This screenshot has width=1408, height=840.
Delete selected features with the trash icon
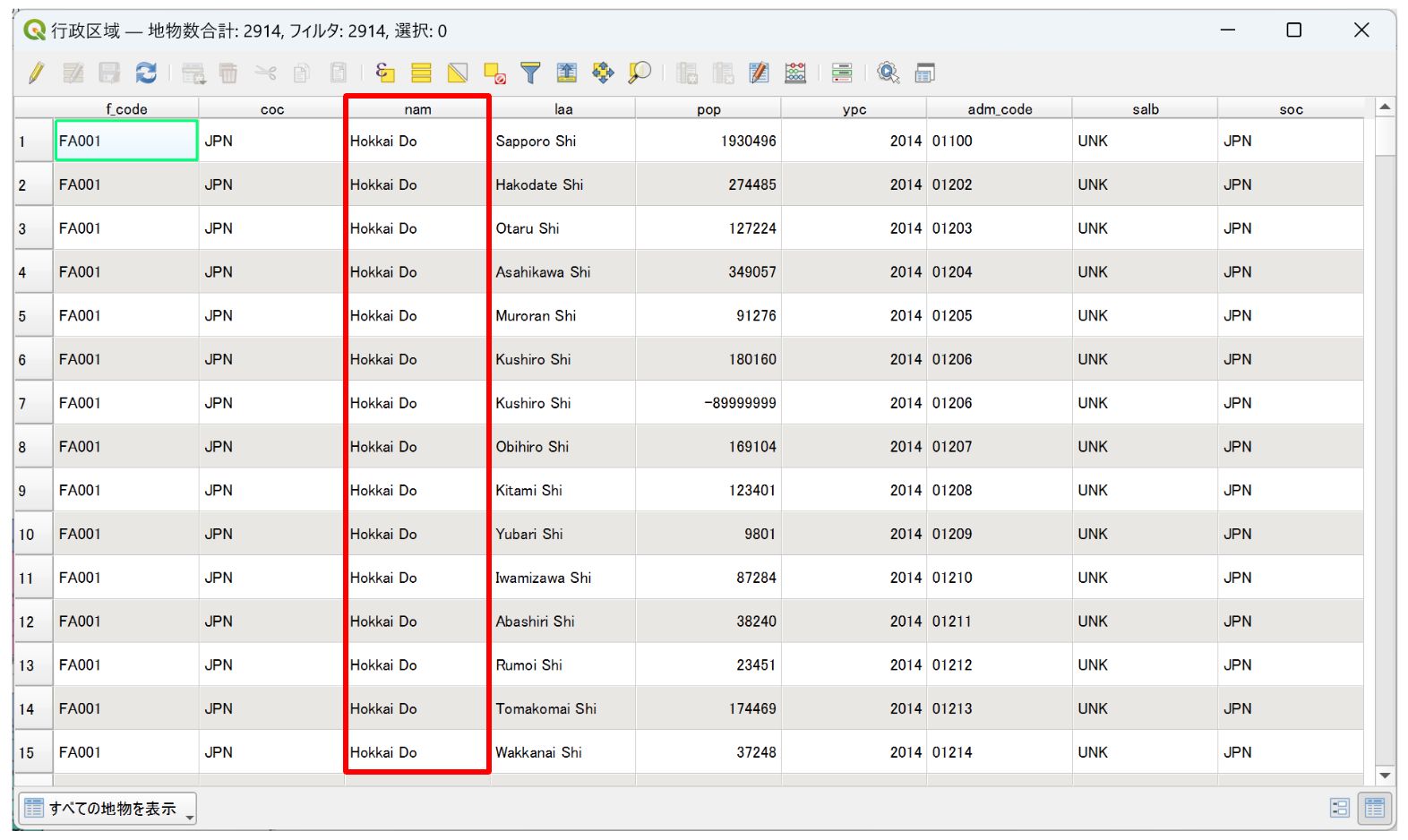point(228,73)
